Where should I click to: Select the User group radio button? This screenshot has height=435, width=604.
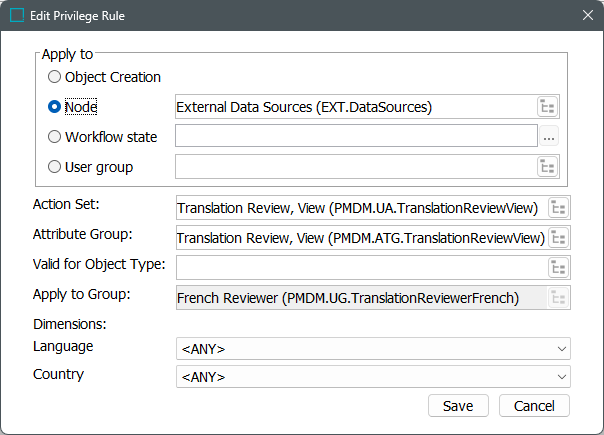tap(54, 167)
